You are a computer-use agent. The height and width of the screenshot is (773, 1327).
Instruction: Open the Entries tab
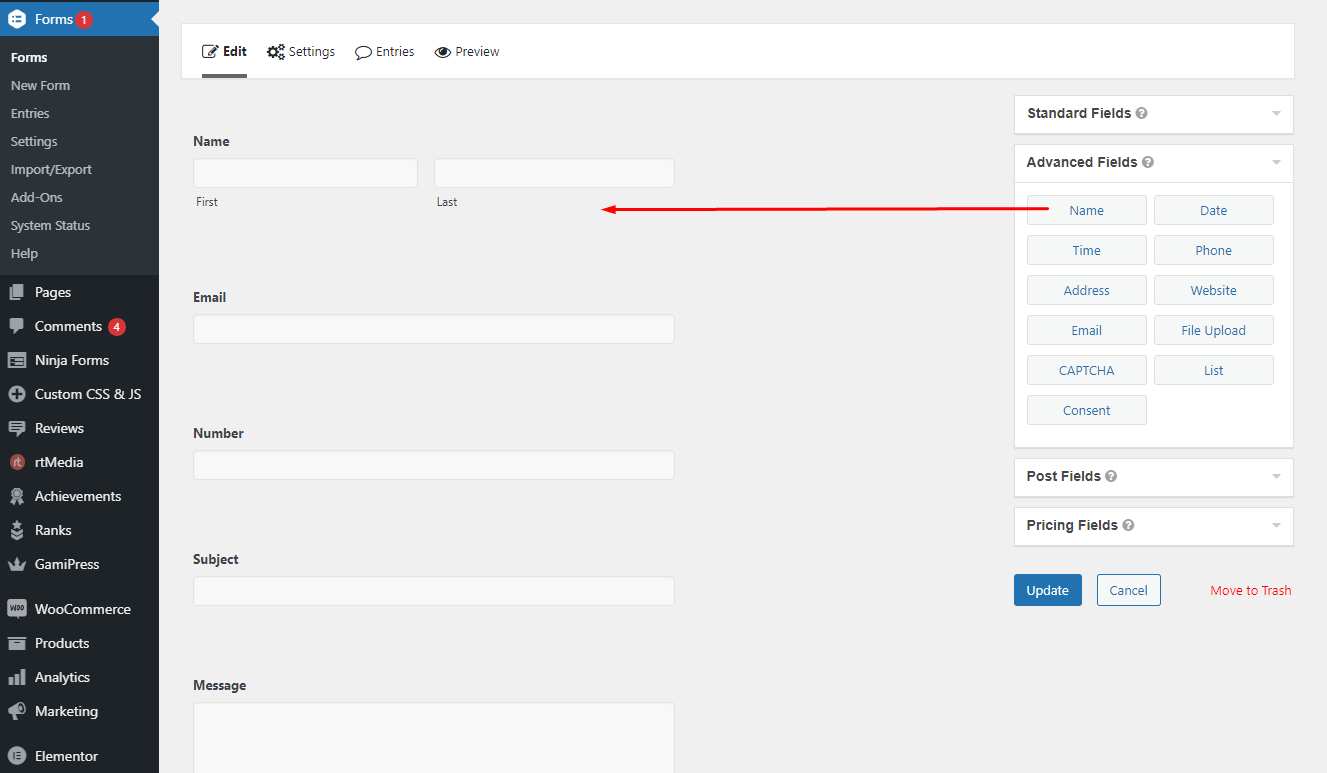(385, 52)
